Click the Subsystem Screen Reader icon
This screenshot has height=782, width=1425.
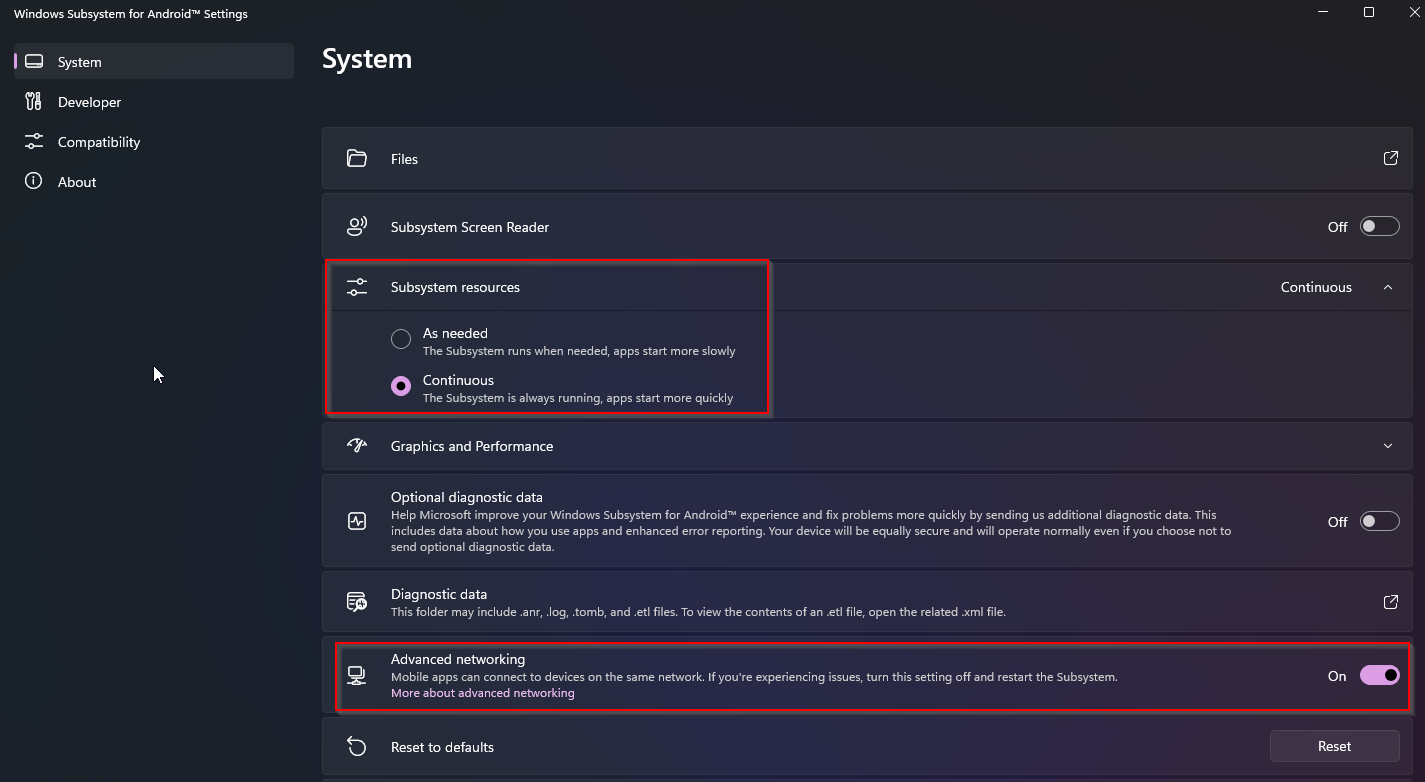click(357, 226)
